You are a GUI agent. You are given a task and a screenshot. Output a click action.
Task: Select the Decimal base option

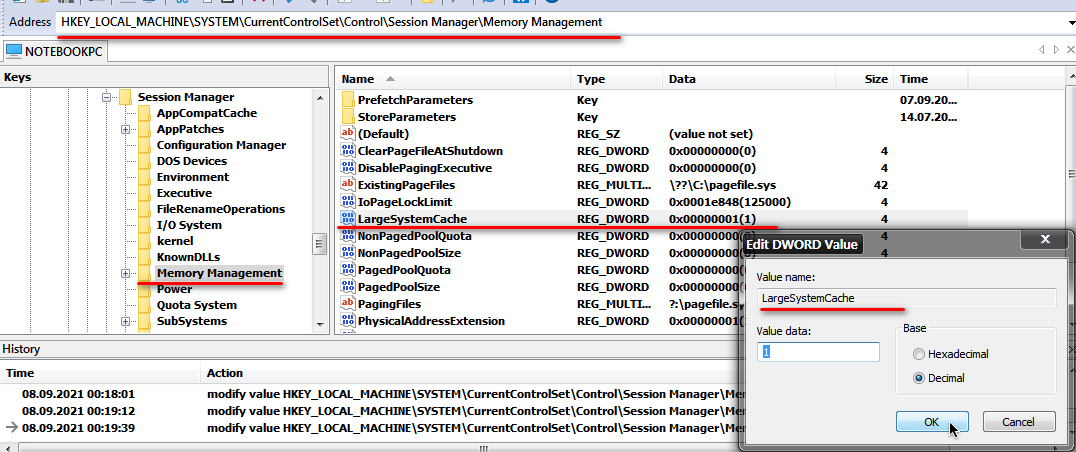pyautogui.click(x=939, y=378)
